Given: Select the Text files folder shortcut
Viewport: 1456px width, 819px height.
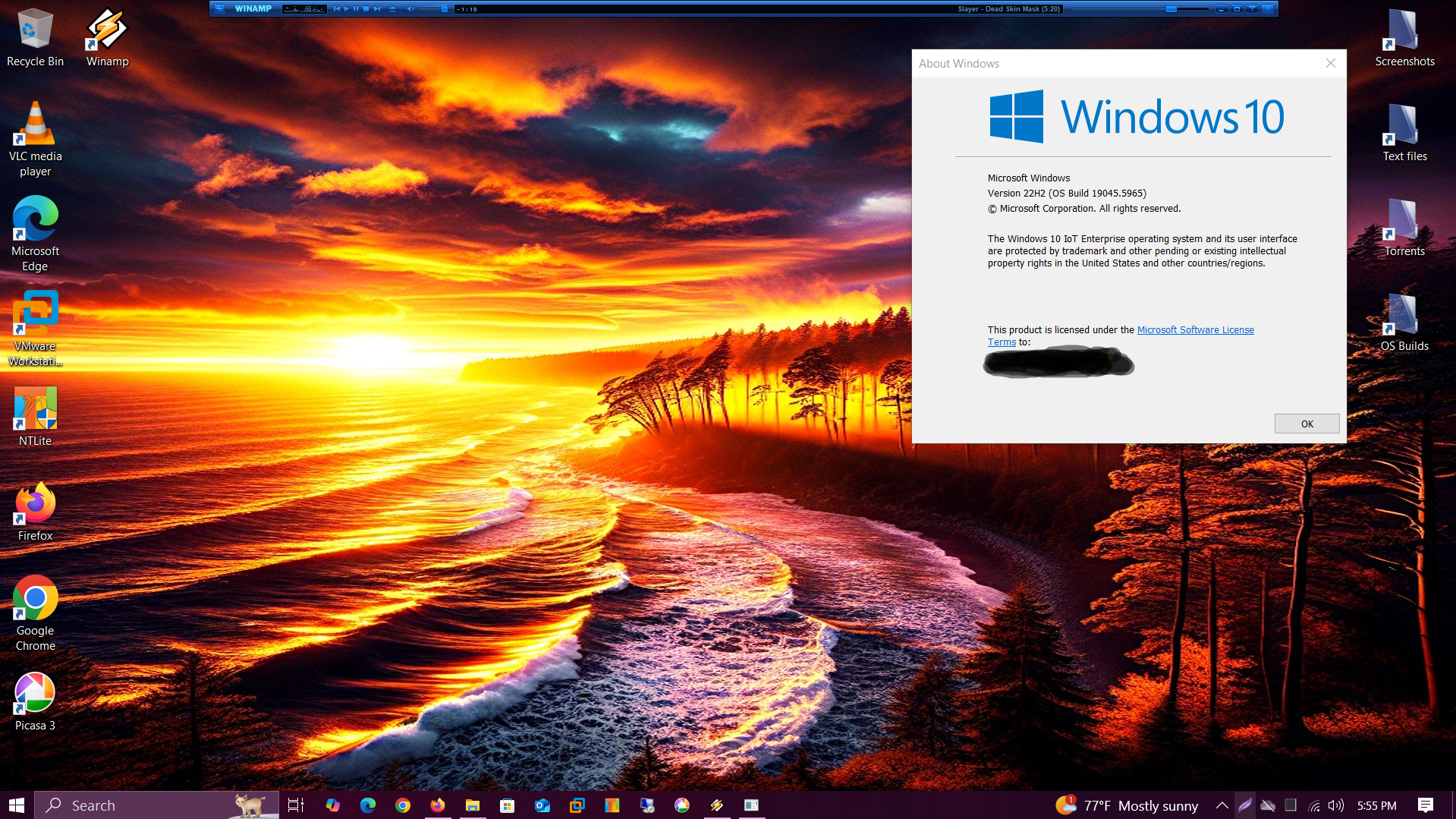Looking at the screenshot, I should [1404, 131].
